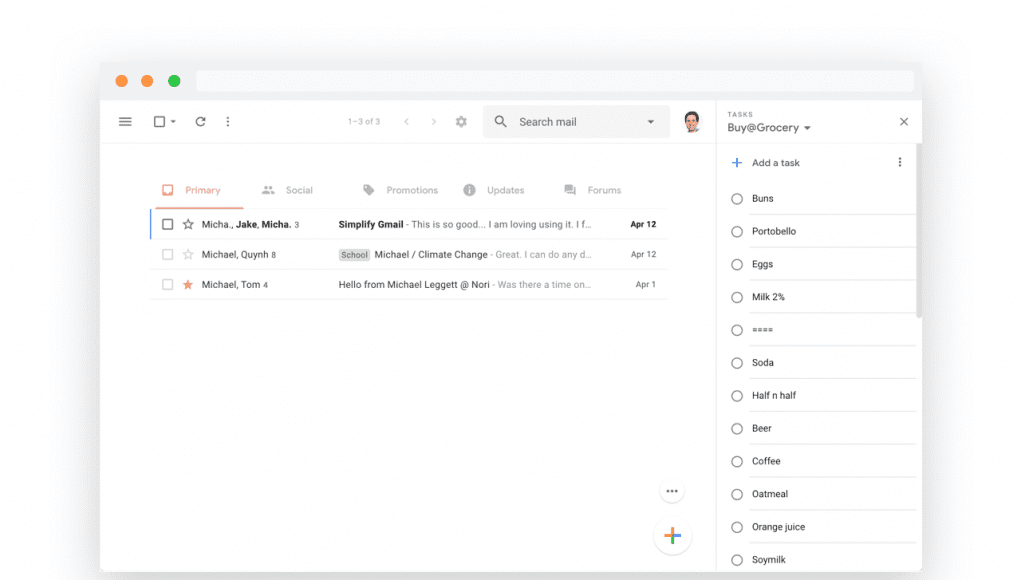Click the Orange juice task text
This screenshot has width=1021, height=580.
coord(778,527)
